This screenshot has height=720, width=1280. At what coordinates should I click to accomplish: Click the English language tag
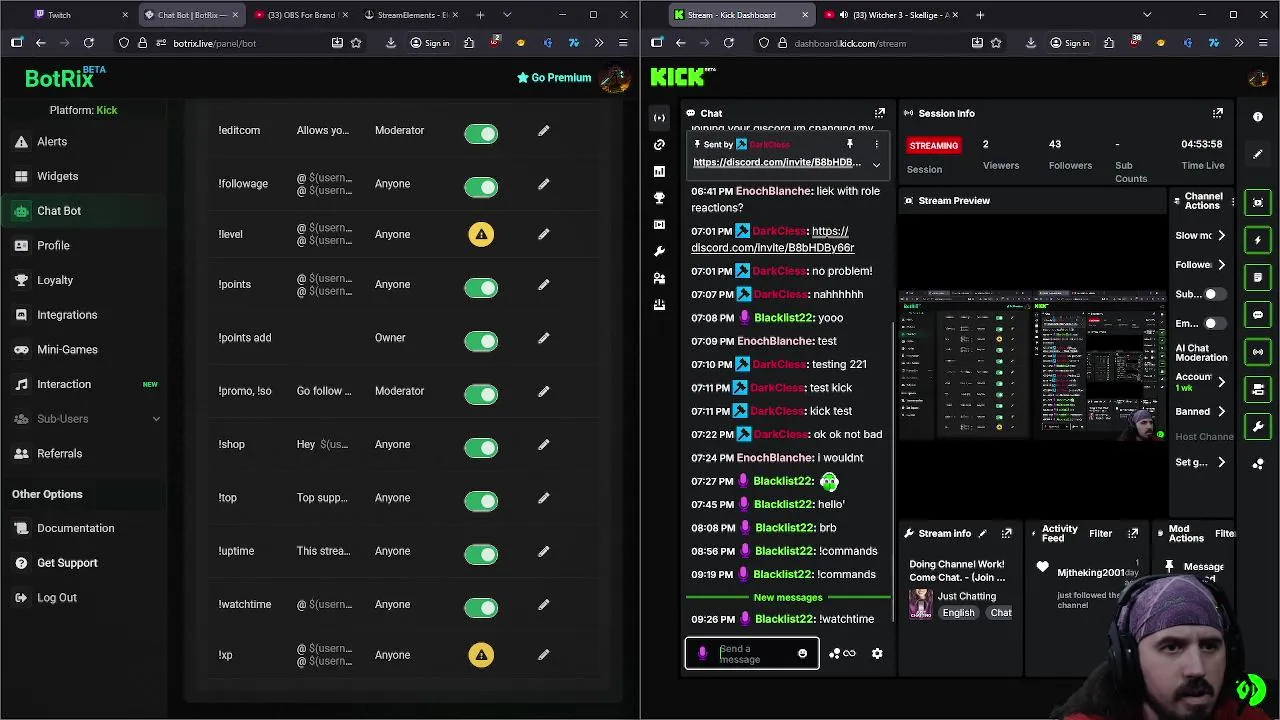(958, 613)
